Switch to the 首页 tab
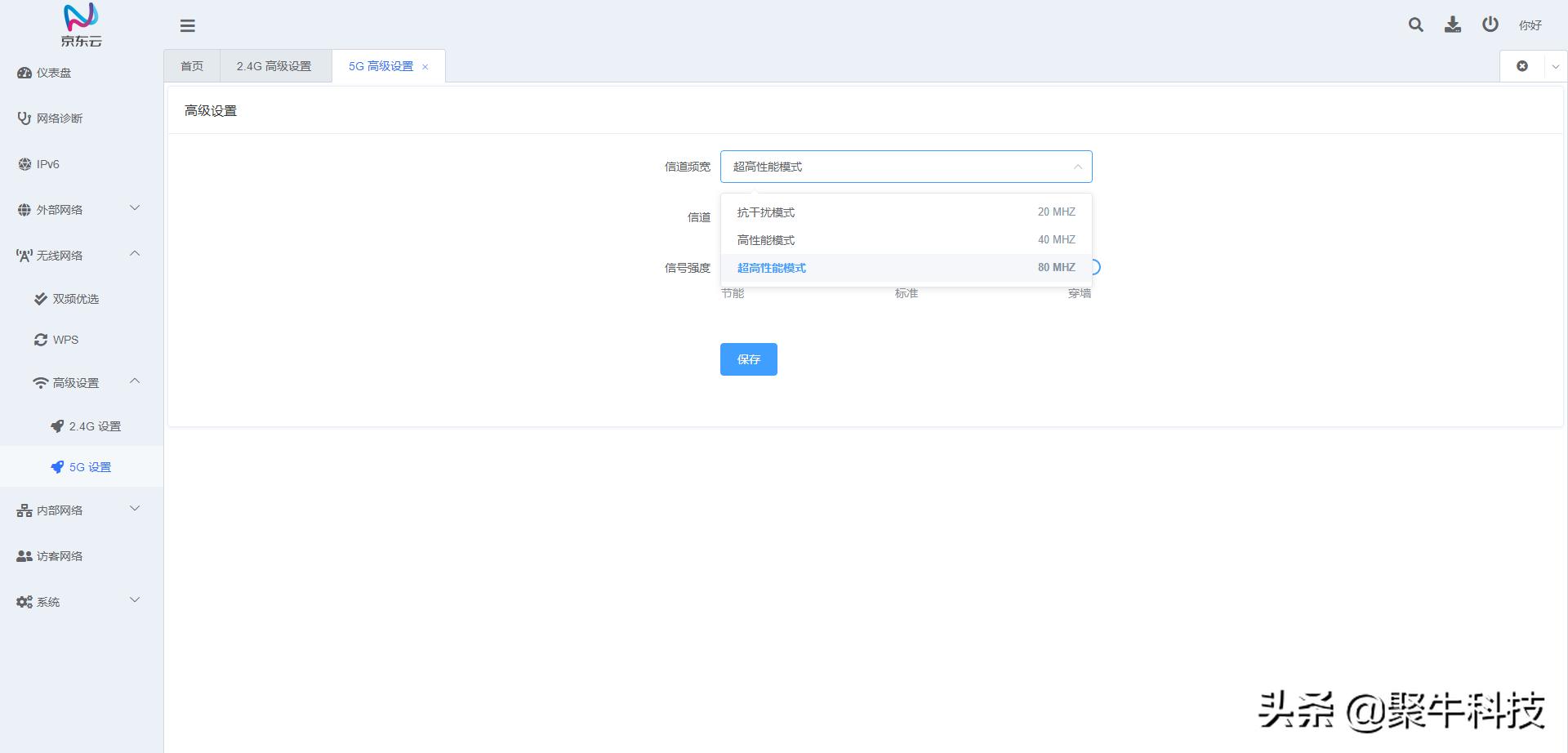The height and width of the screenshot is (753, 1568). 192,66
